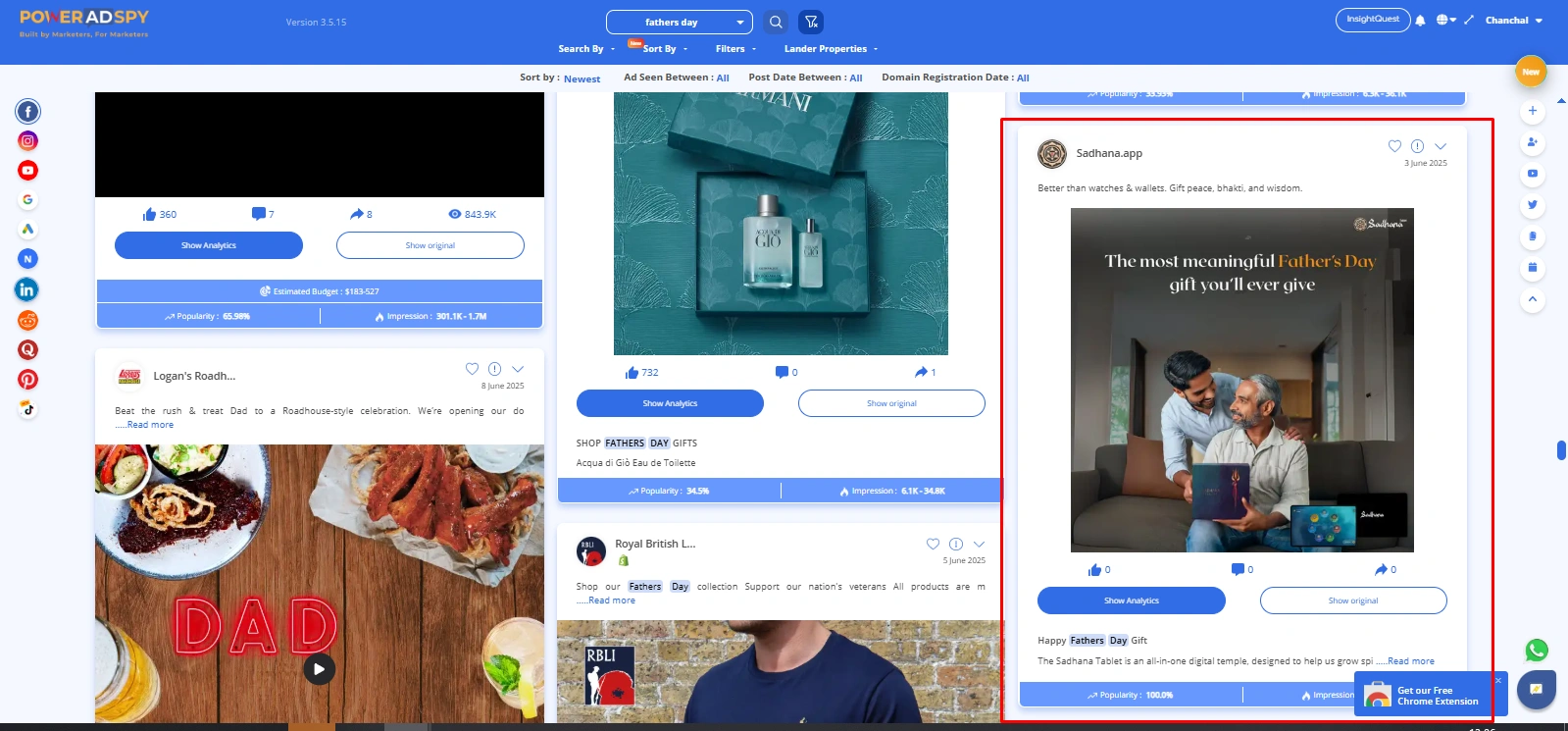Click Show original on Acqua di Giò card
Image resolution: width=1568 pixels, height=731 pixels.
(891, 403)
